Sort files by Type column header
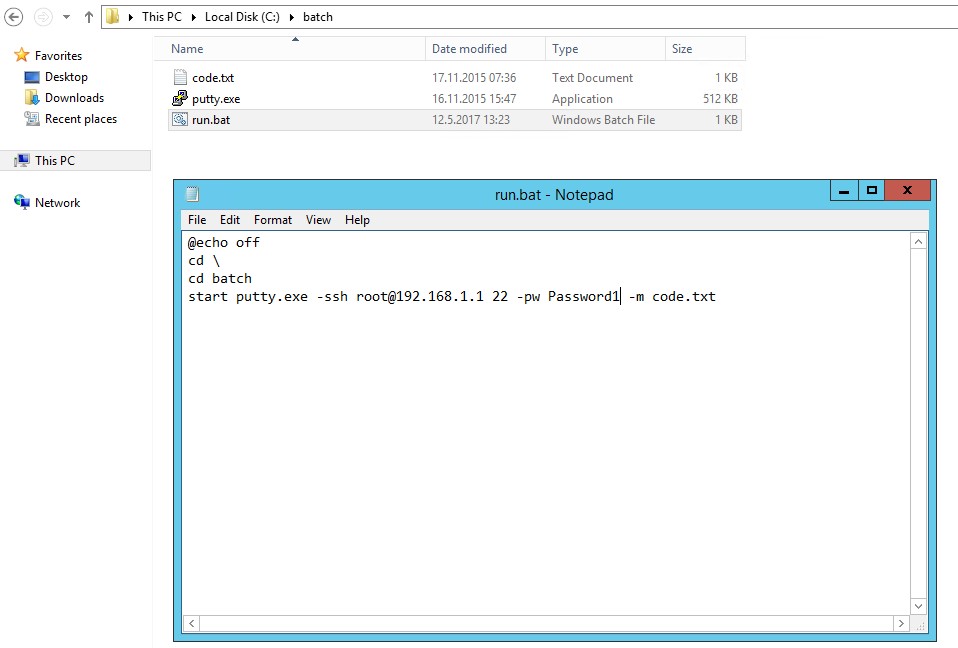958x648 pixels. [605, 49]
